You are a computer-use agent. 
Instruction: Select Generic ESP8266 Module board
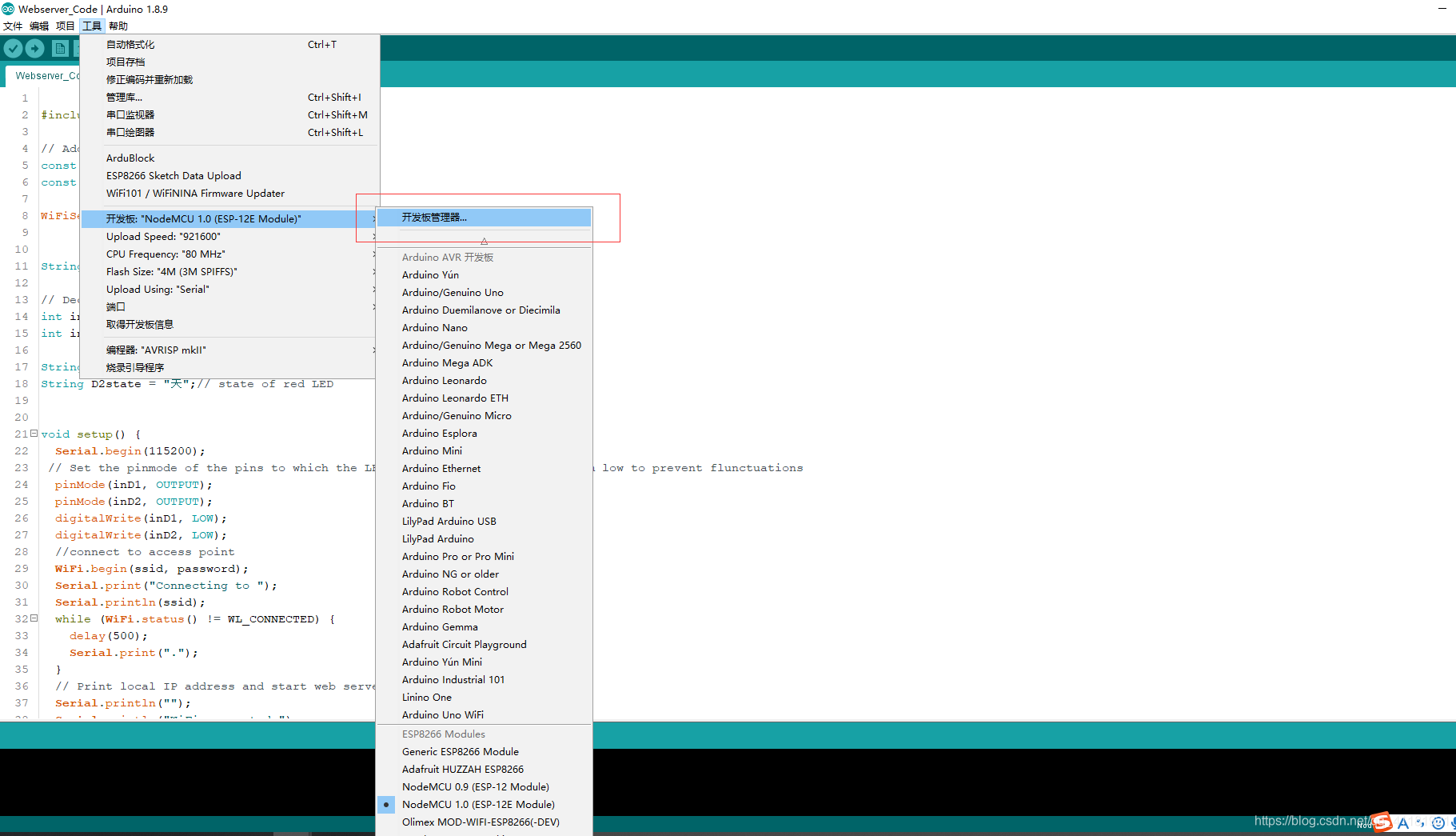click(x=461, y=751)
